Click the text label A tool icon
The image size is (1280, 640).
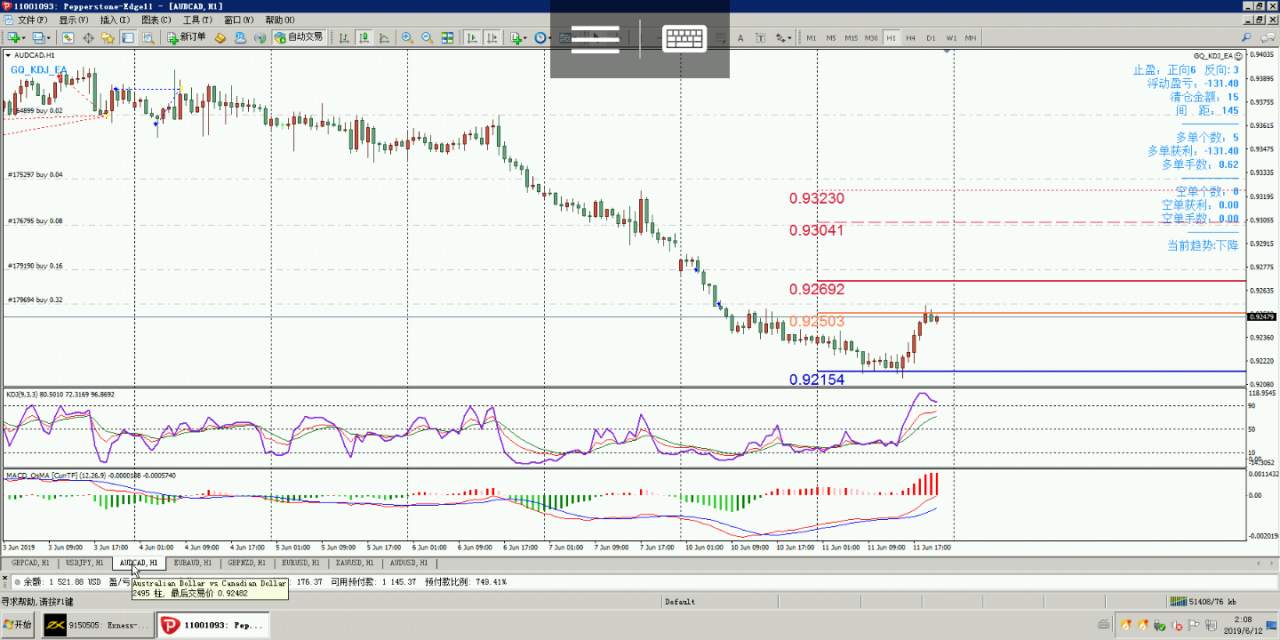740,38
